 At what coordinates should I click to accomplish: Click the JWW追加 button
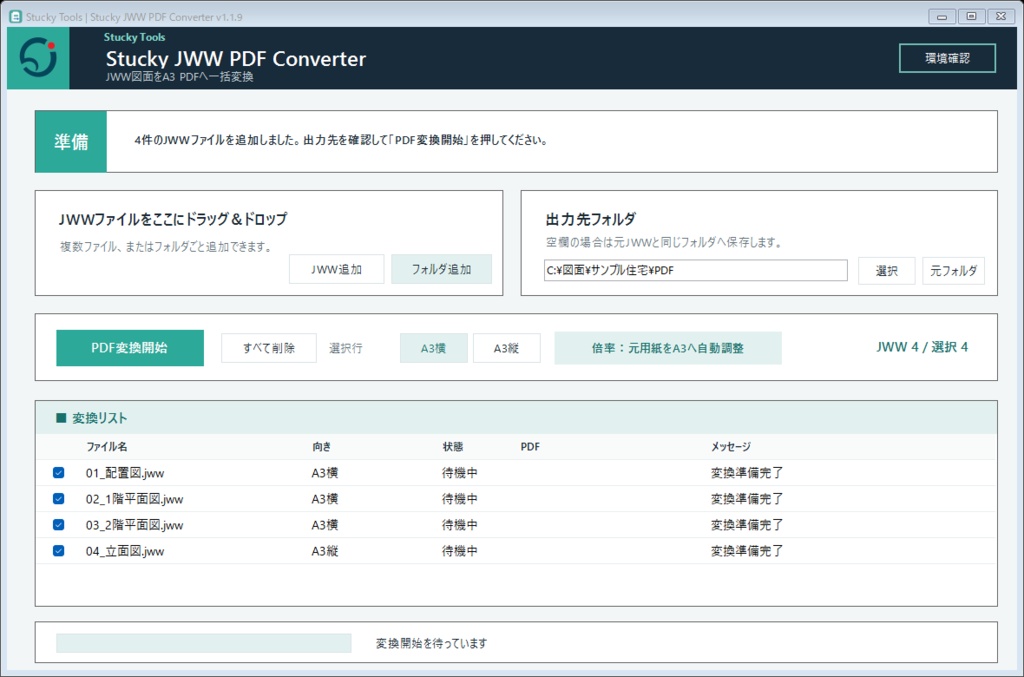pyautogui.click(x=336, y=269)
